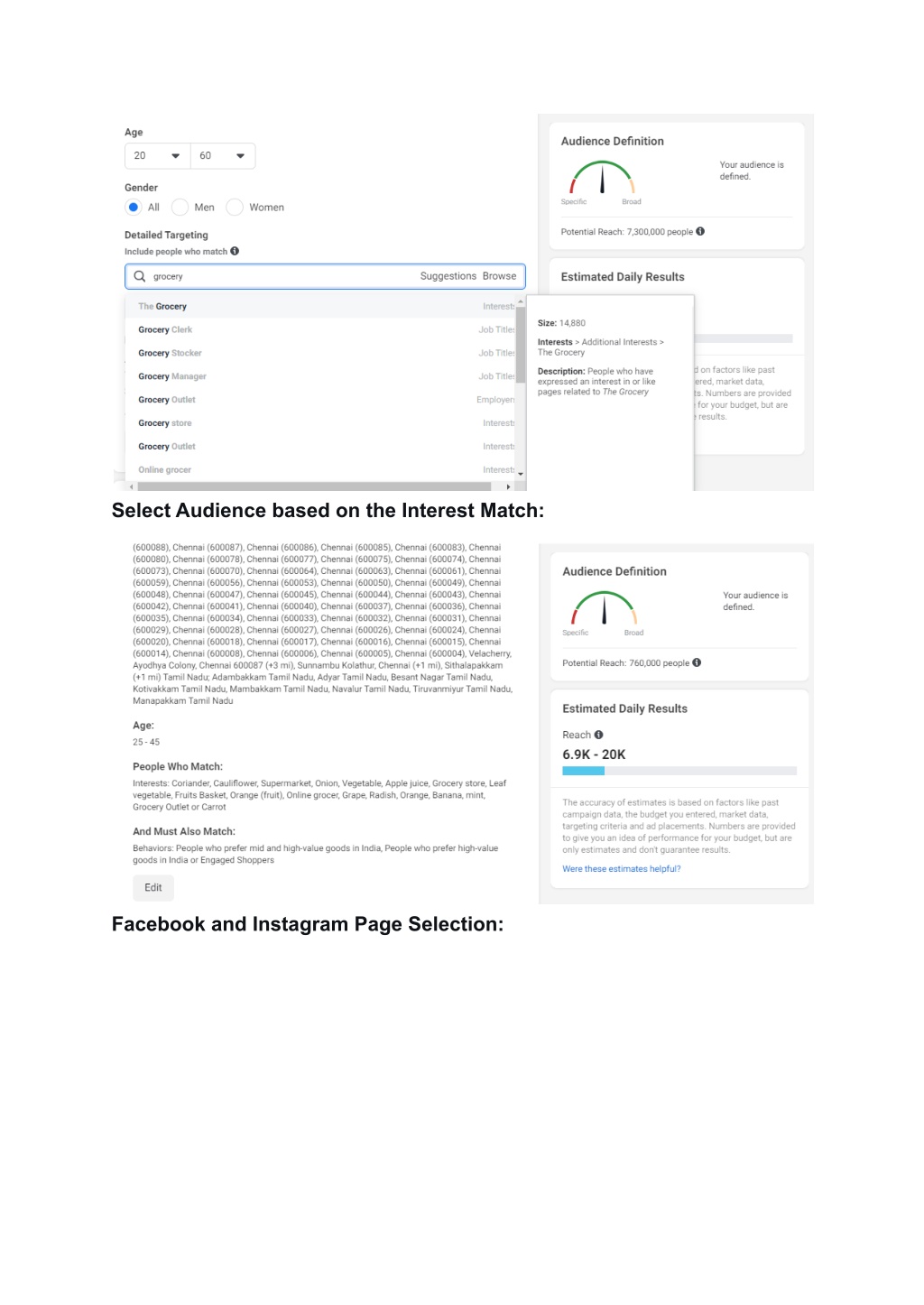Click the 25 - 45 age value
The height and width of the screenshot is (1305, 924).
146,743
